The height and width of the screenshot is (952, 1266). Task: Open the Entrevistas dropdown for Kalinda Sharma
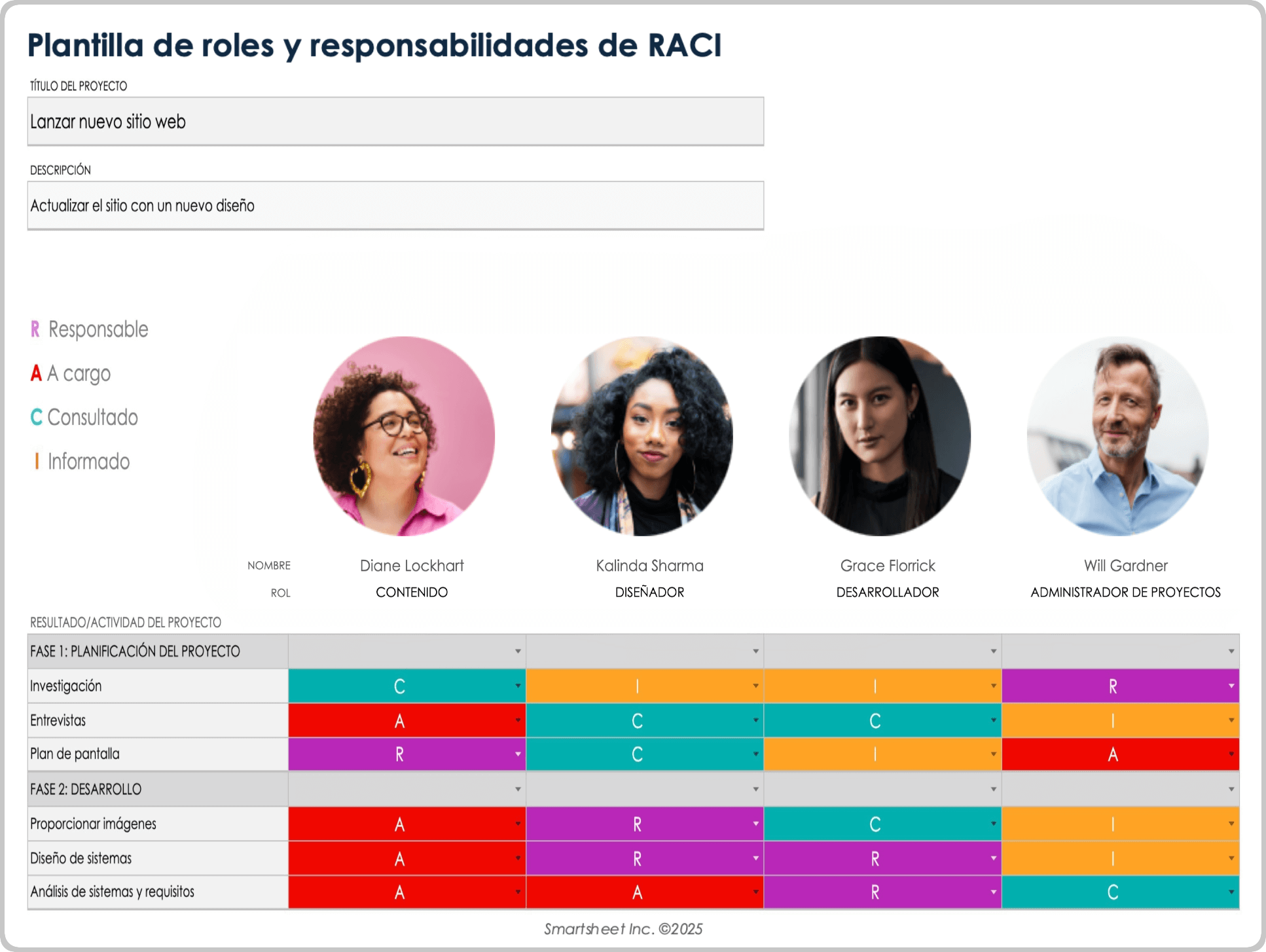[x=755, y=720]
